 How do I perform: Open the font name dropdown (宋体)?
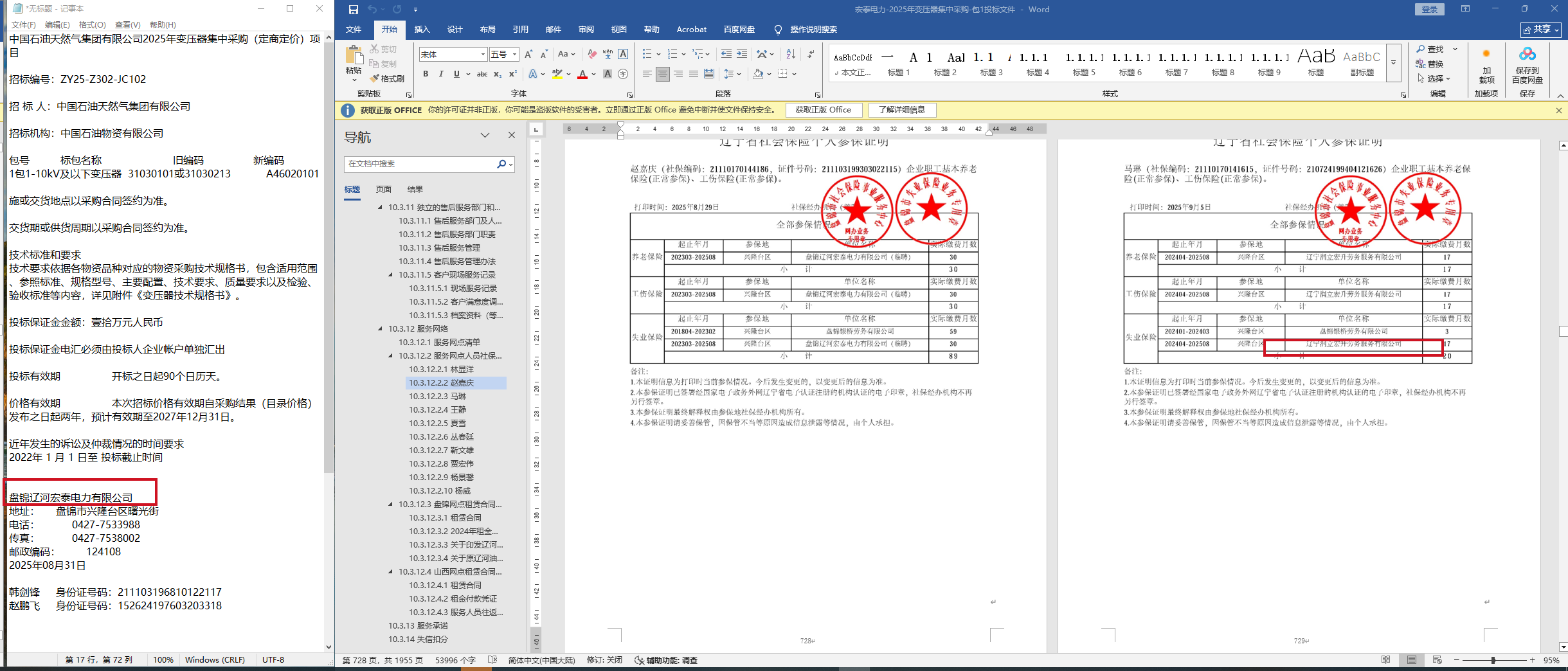click(483, 55)
